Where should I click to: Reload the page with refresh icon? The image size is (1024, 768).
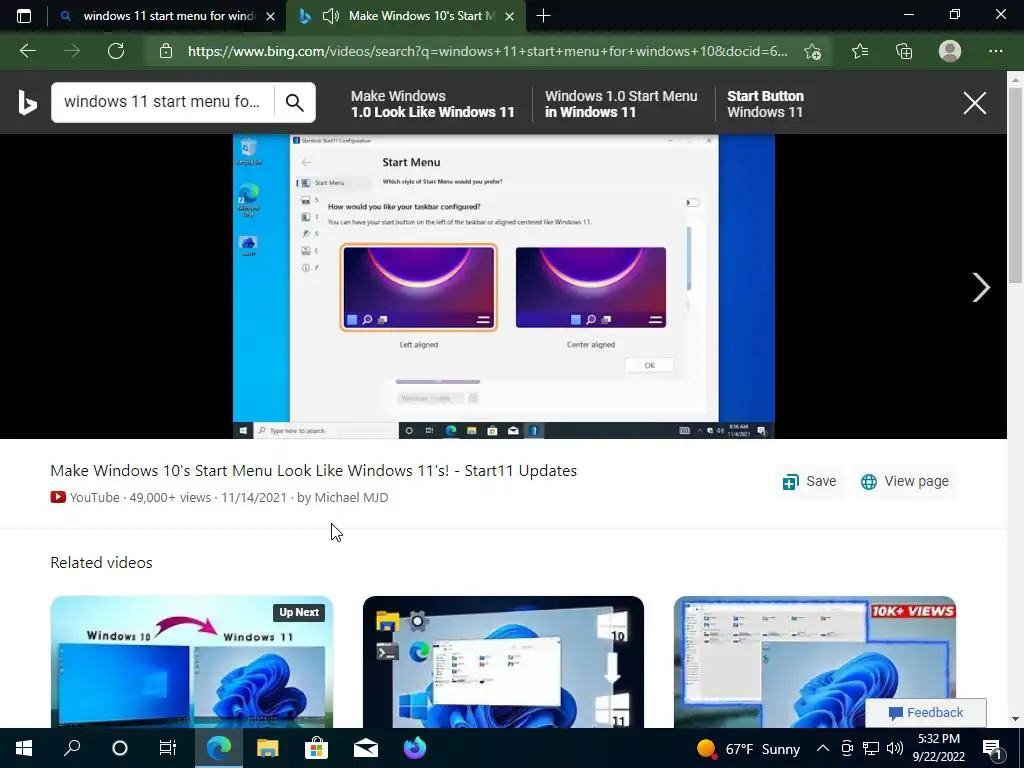[116, 51]
